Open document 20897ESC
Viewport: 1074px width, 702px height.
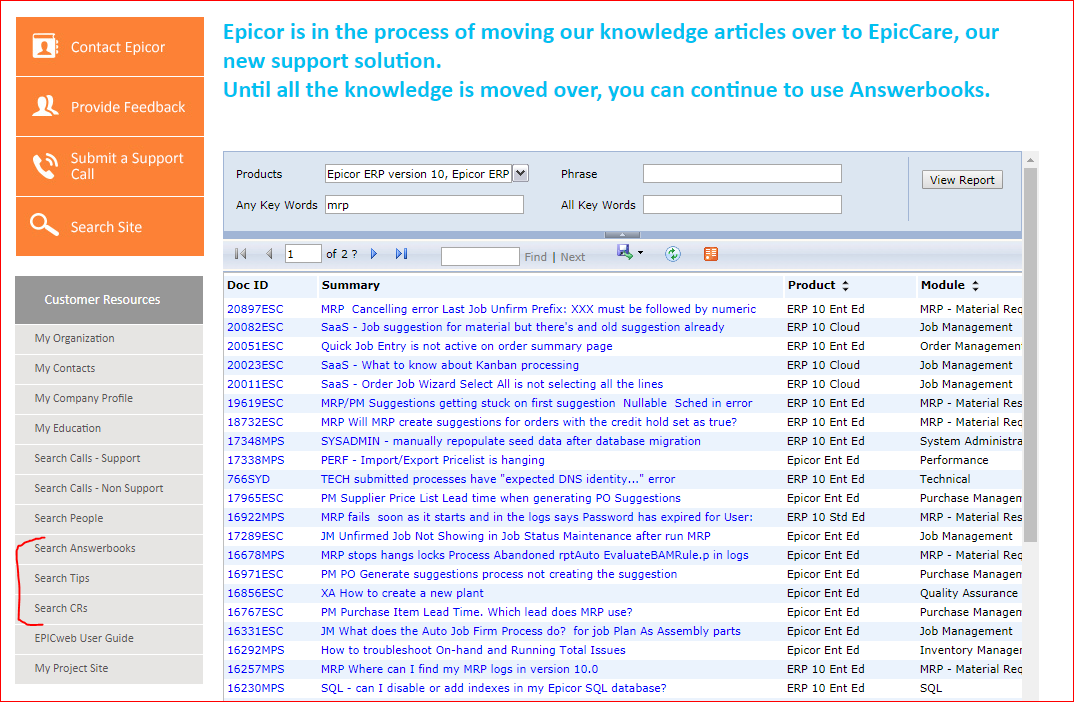255,309
